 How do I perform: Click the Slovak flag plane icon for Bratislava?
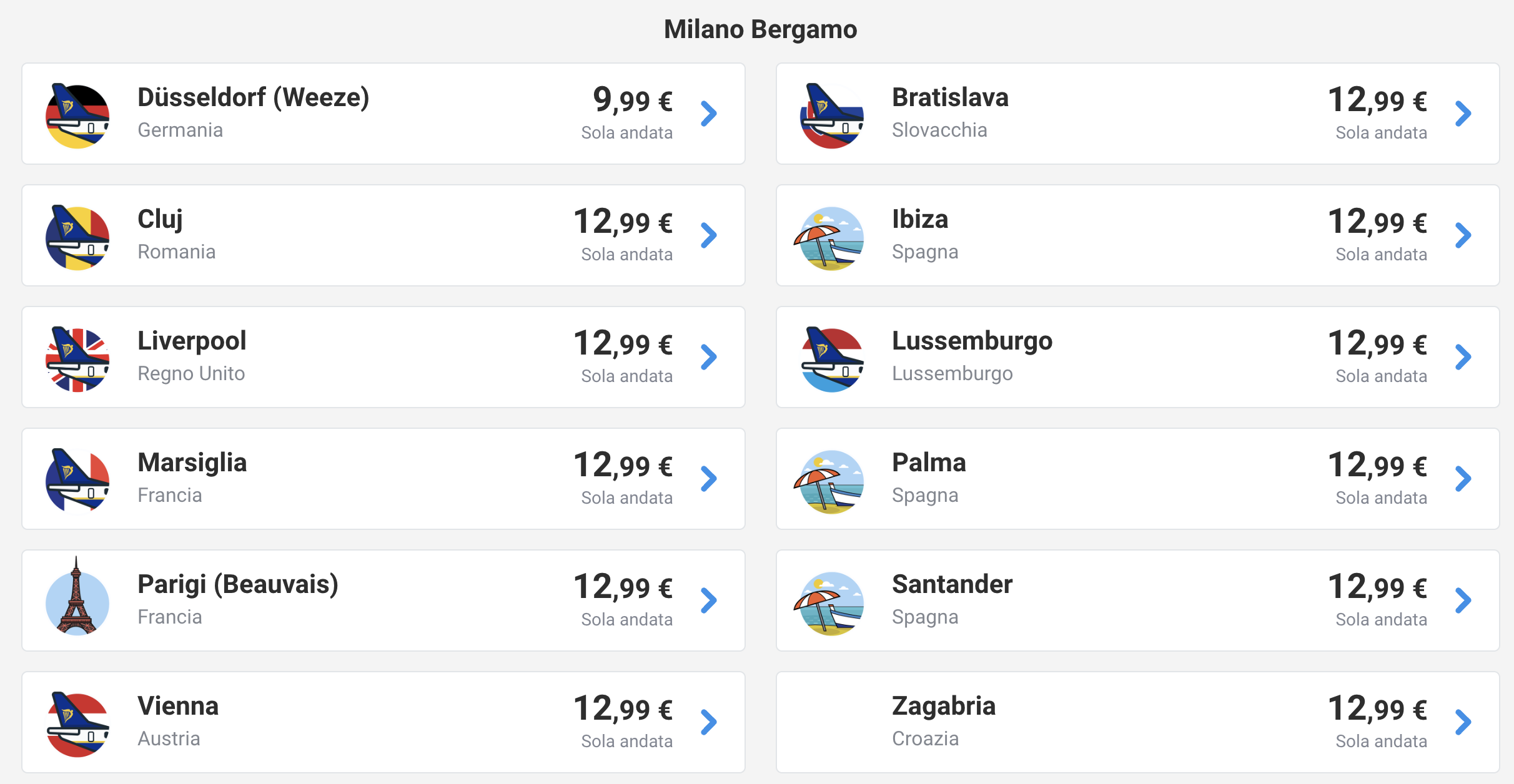coord(832,115)
